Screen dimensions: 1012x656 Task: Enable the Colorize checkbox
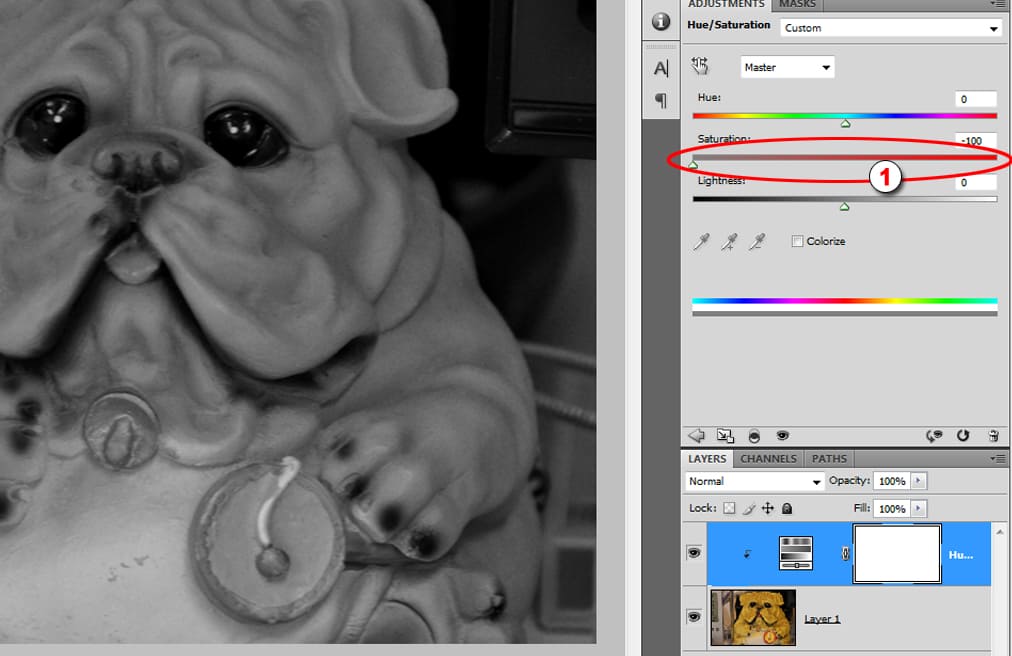point(797,241)
